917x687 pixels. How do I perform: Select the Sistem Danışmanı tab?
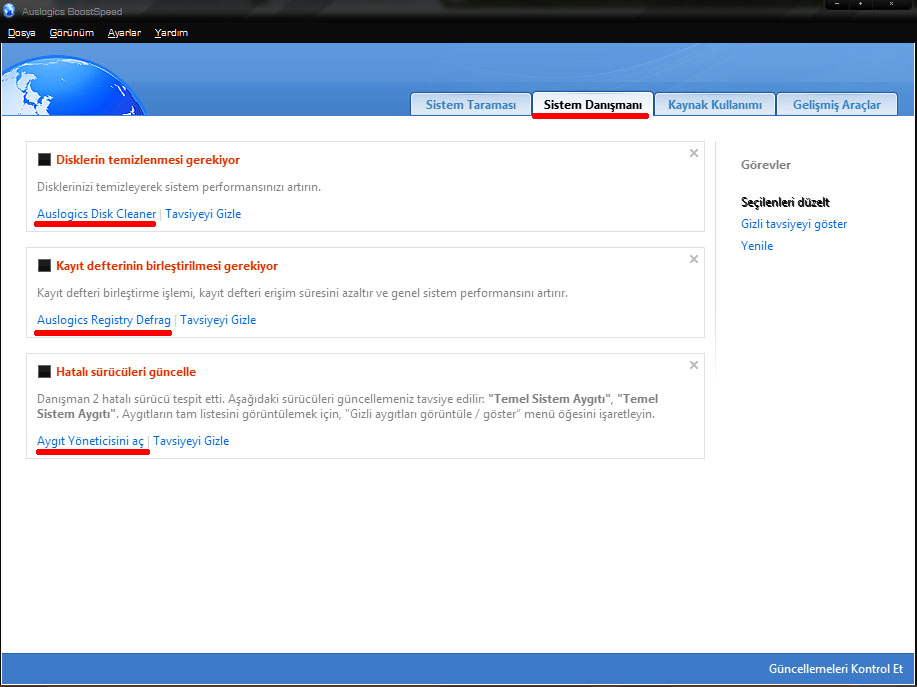[x=592, y=105]
